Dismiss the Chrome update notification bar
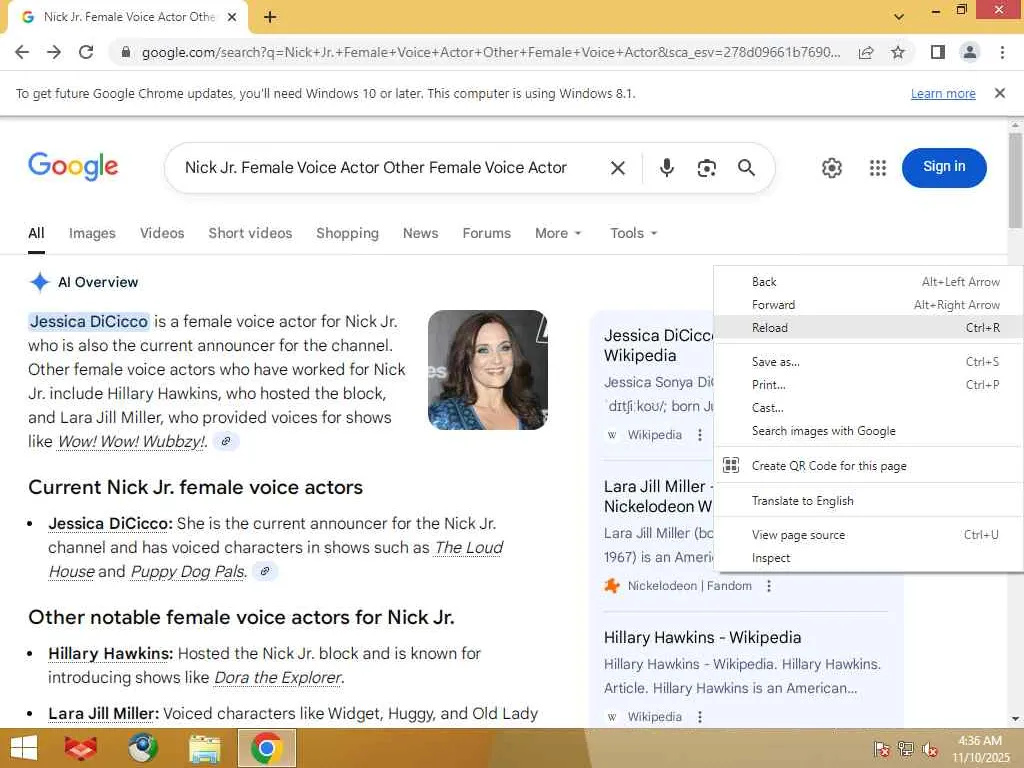This screenshot has width=1024, height=768. point(999,93)
